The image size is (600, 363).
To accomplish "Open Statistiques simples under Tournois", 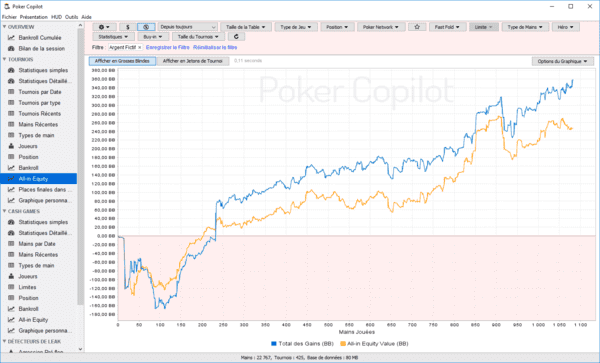I will click(x=43, y=70).
